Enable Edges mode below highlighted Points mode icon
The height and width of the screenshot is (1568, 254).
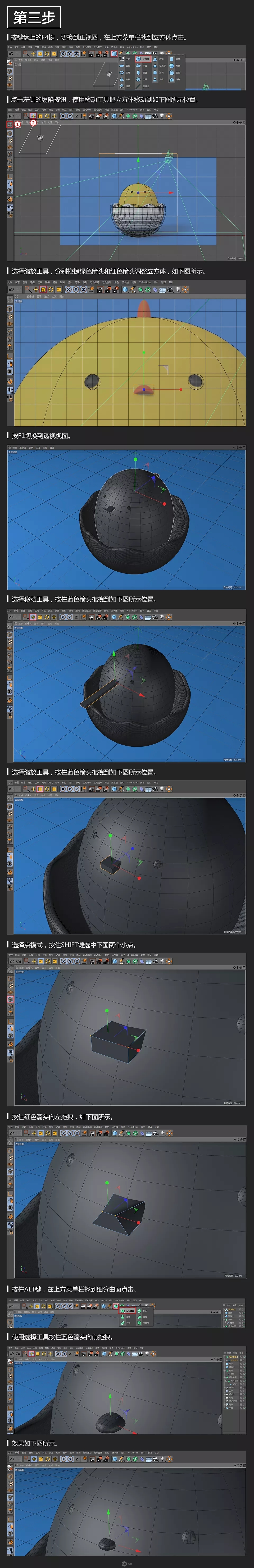tap(10, 1007)
